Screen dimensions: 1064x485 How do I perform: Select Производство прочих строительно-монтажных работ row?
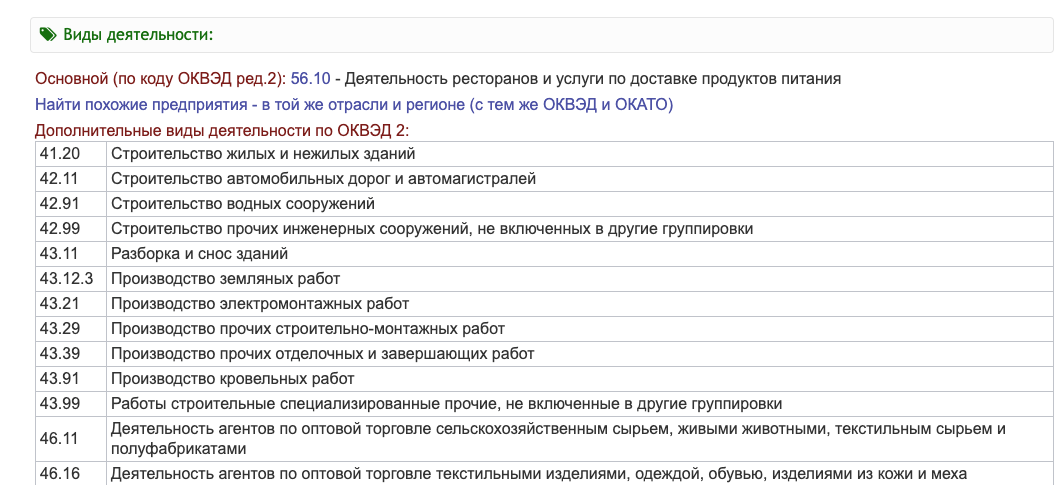coord(308,329)
